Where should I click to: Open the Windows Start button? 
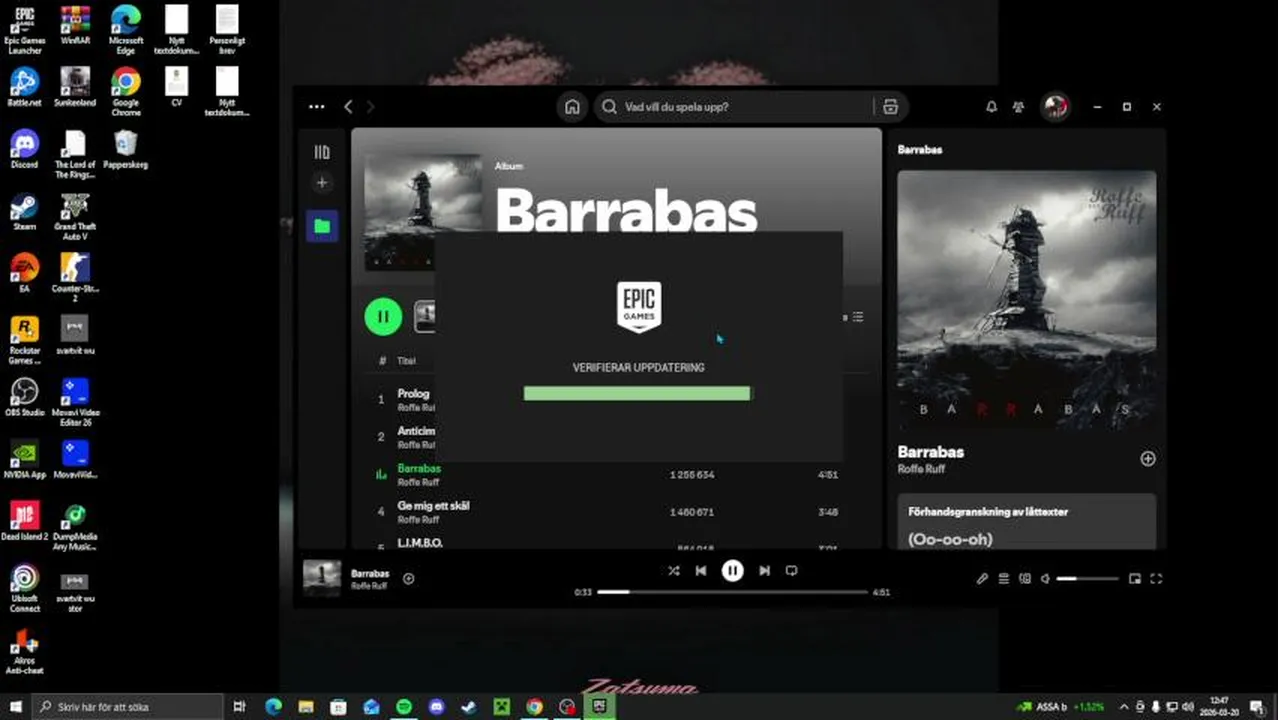(15, 707)
